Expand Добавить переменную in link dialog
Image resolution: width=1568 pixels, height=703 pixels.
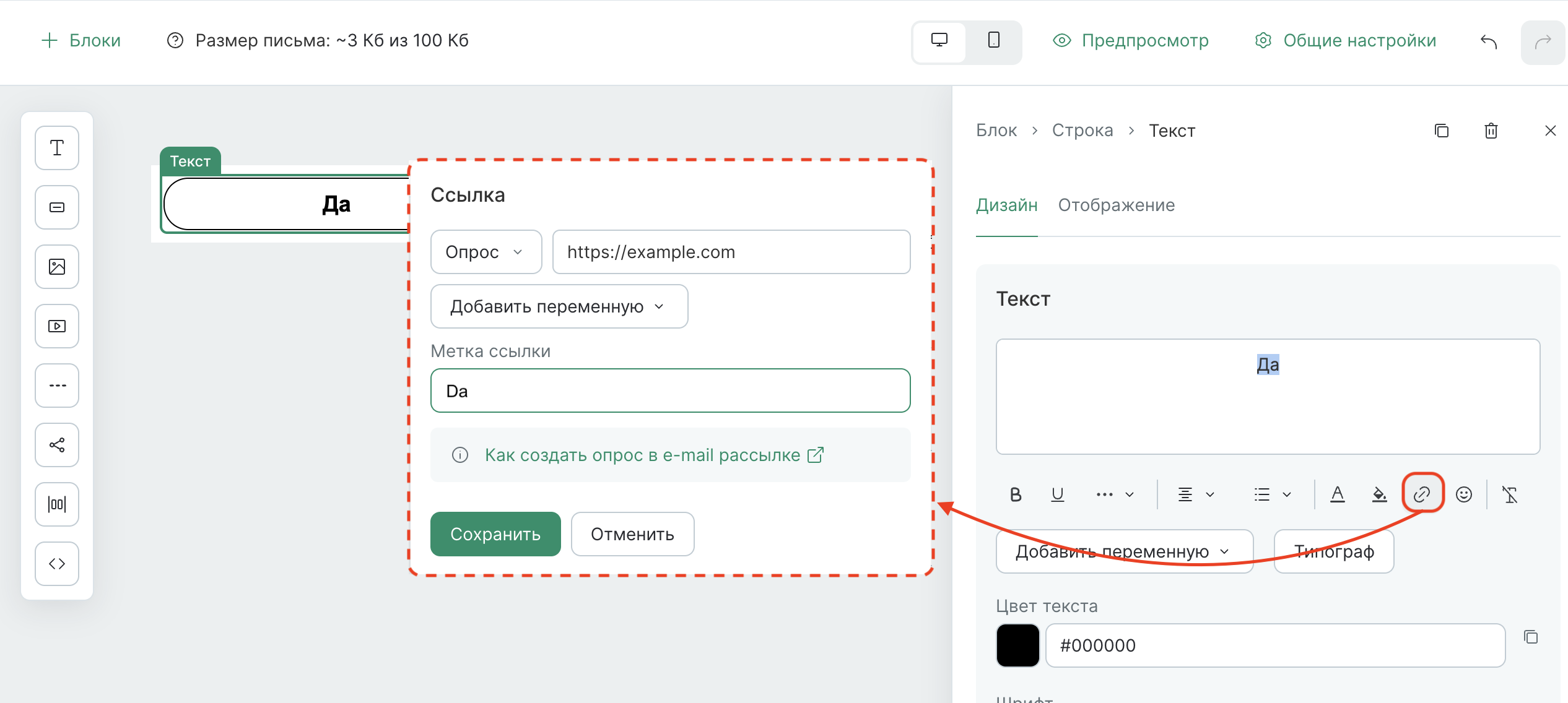coord(559,306)
